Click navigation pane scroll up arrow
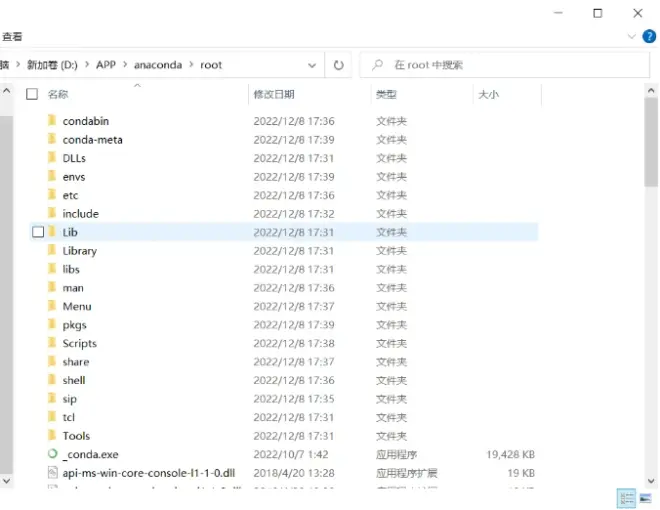The width and height of the screenshot is (660, 510). [6, 90]
